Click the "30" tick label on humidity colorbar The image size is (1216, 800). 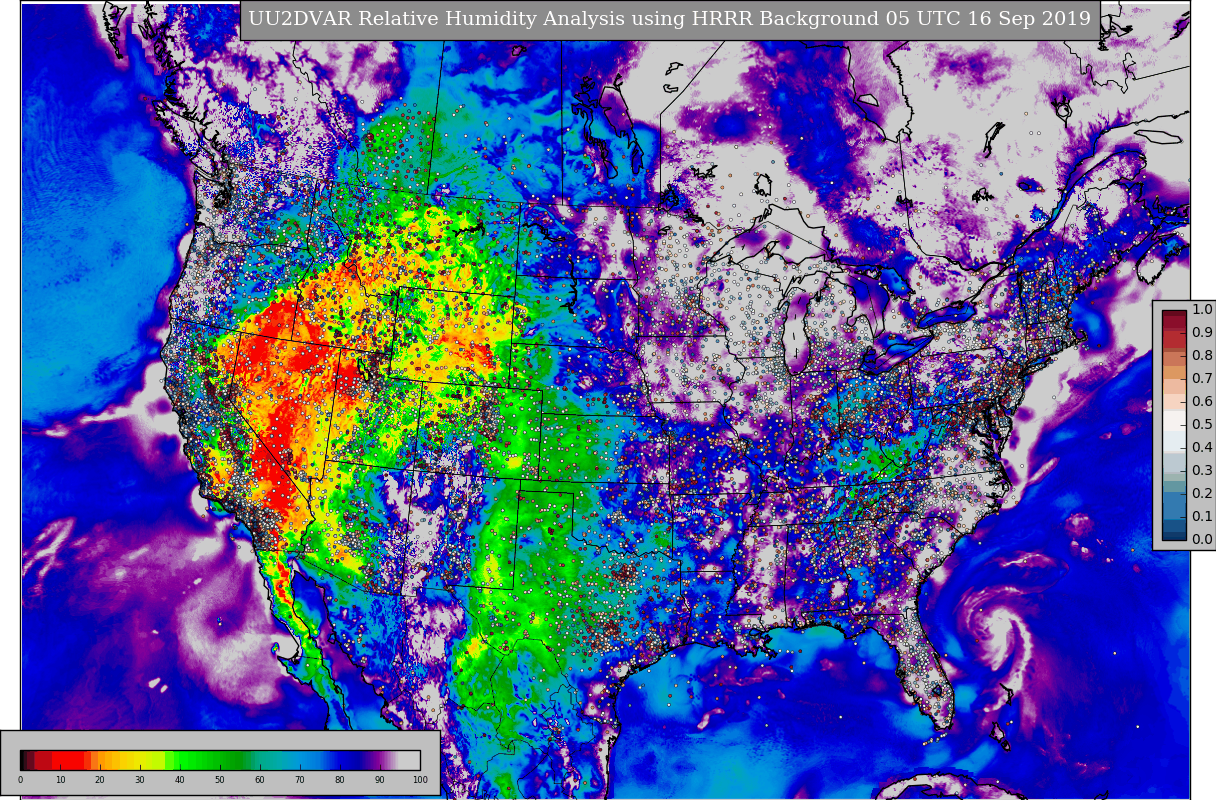click(x=140, y=780)
